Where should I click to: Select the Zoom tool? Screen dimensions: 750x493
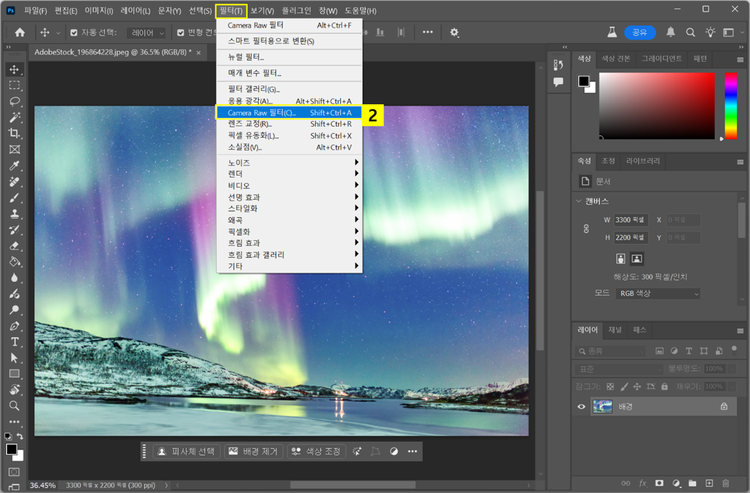(14, 406)
